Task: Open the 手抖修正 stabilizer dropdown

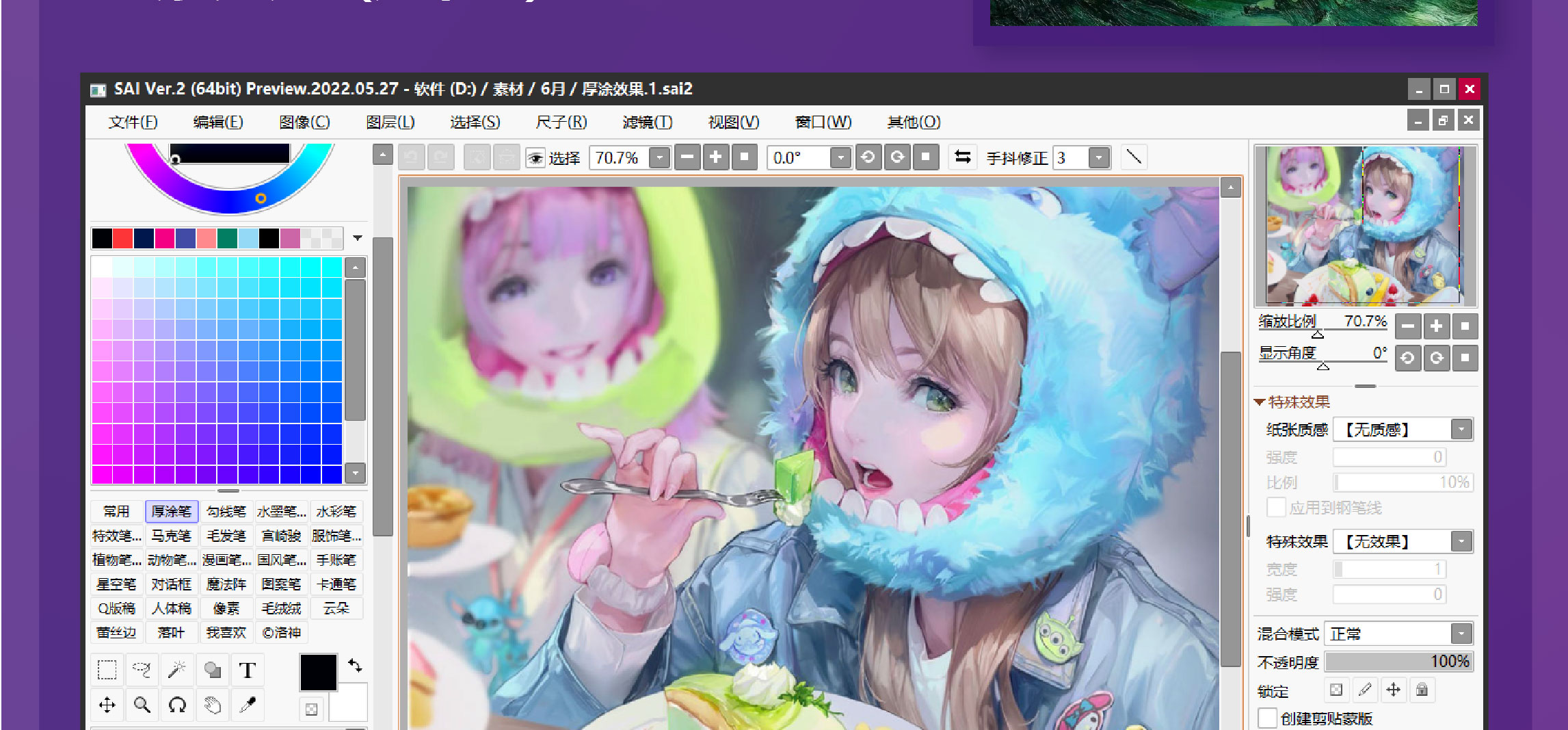Action: [1099, 158]
